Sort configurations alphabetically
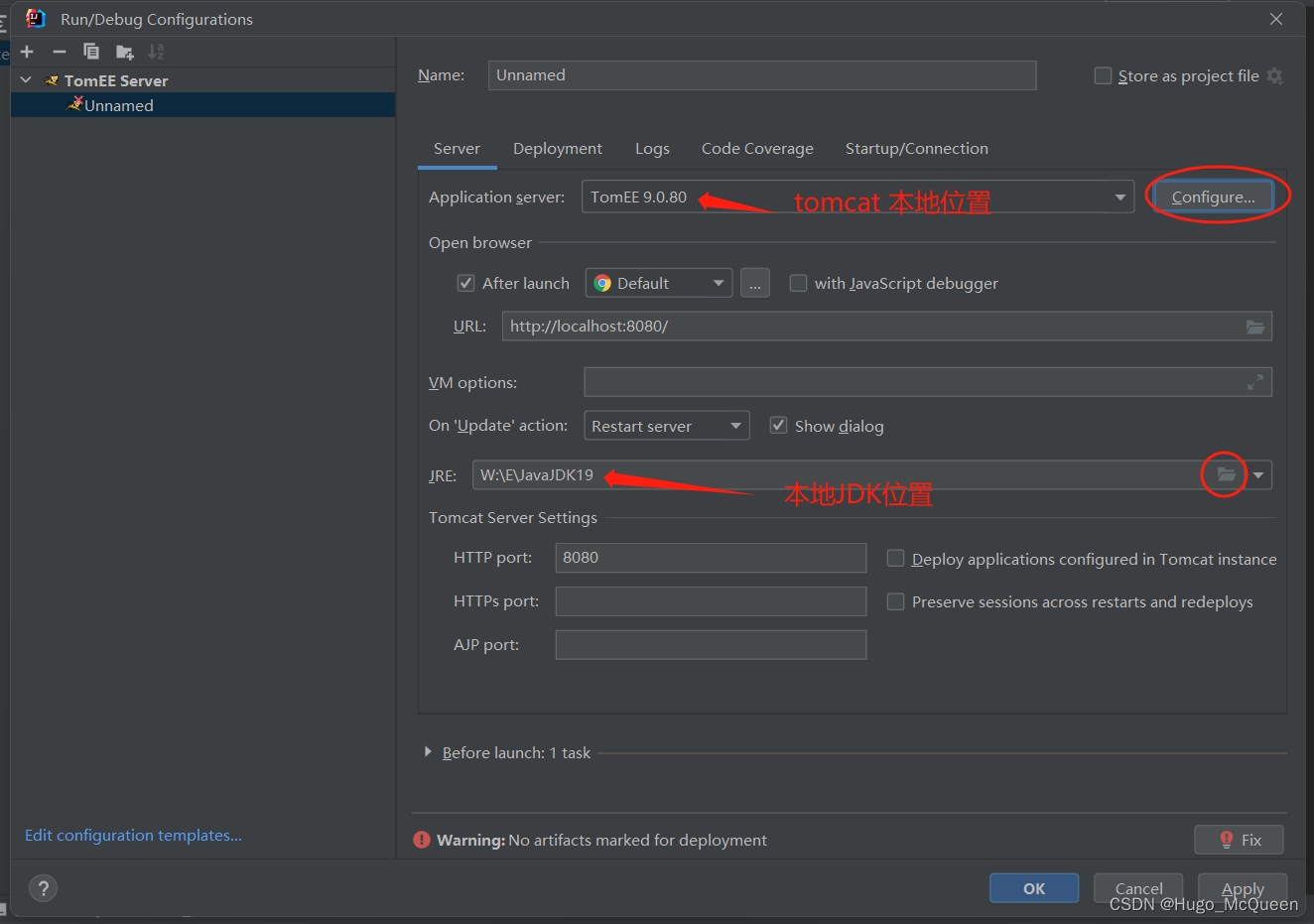The width and height of the screenshot is (1314, 924). coord(156,52)
